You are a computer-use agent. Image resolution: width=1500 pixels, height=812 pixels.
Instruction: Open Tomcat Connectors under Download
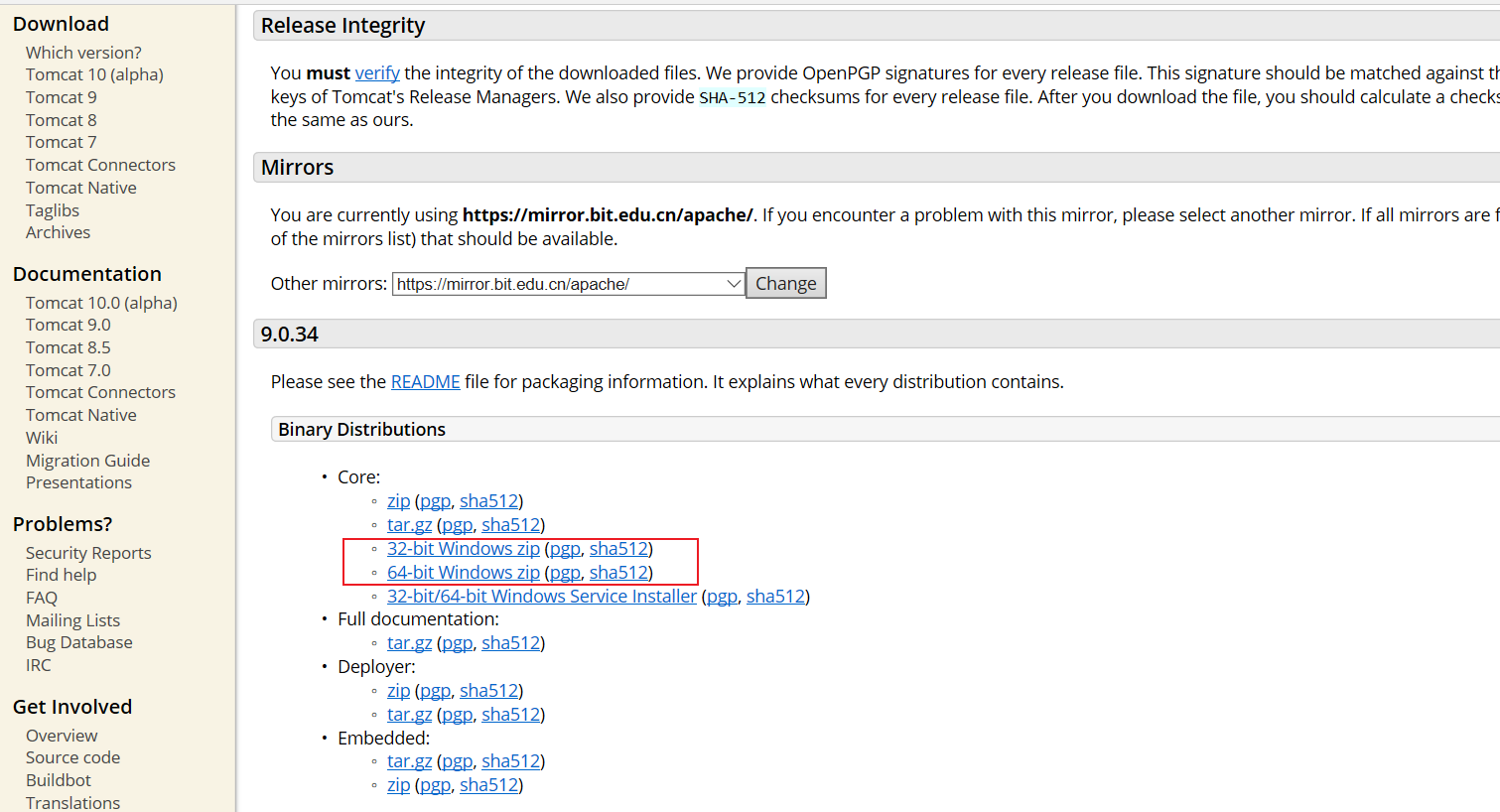[100, 165]
